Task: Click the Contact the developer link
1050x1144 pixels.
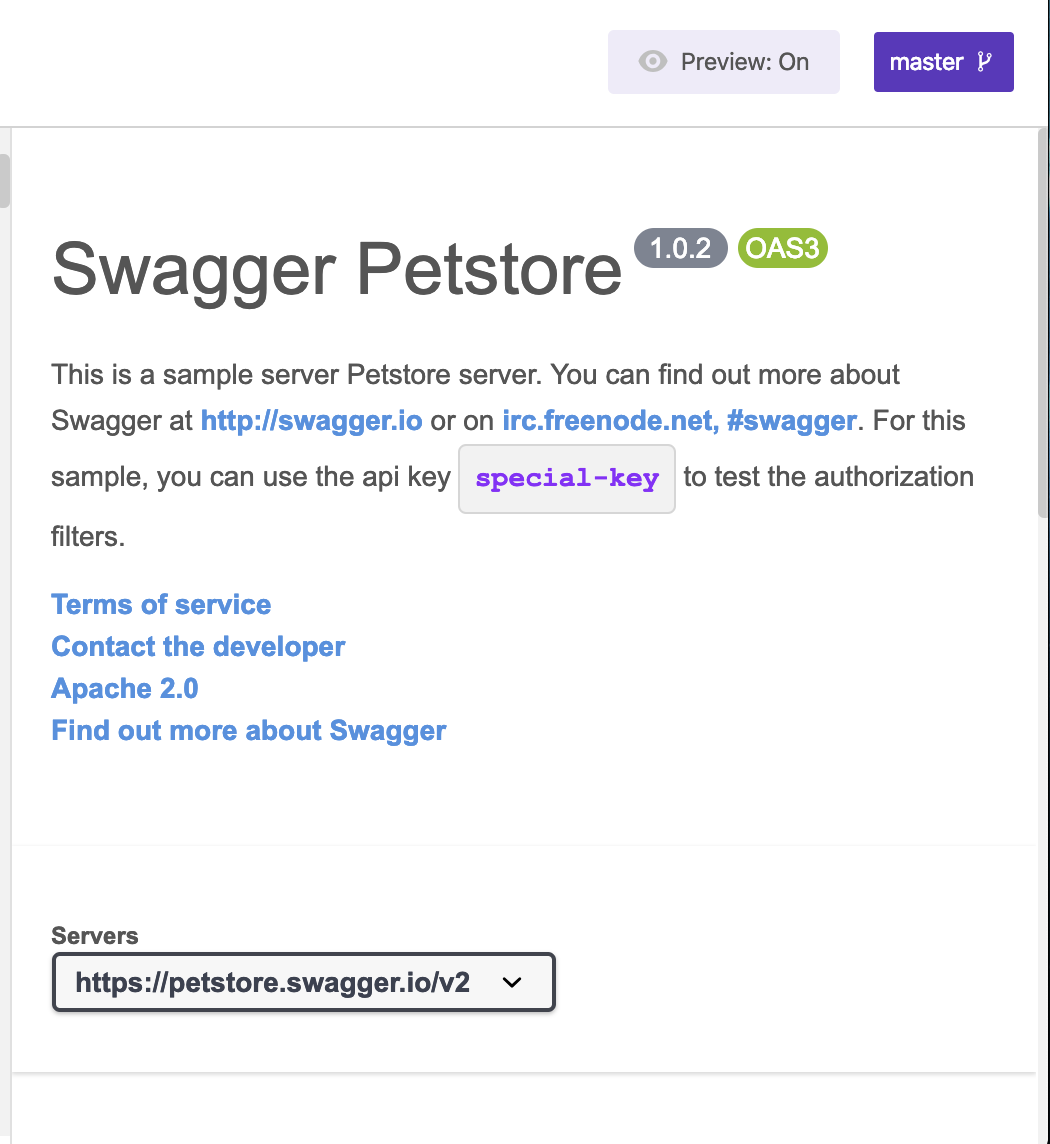Action: 198,646
